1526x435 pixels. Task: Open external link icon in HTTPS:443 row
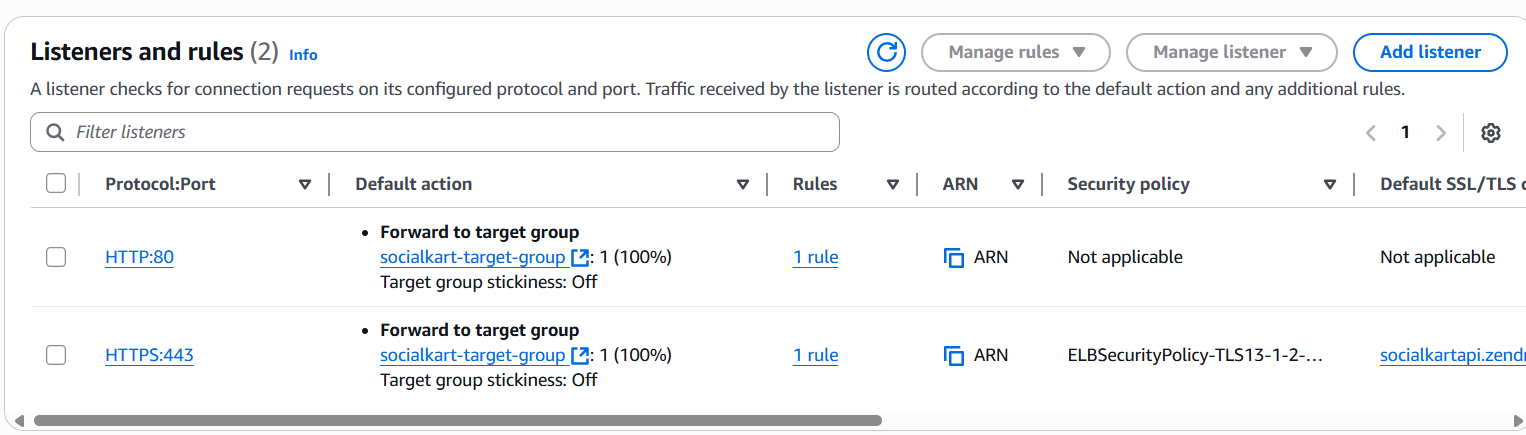(x=579, y=356)
